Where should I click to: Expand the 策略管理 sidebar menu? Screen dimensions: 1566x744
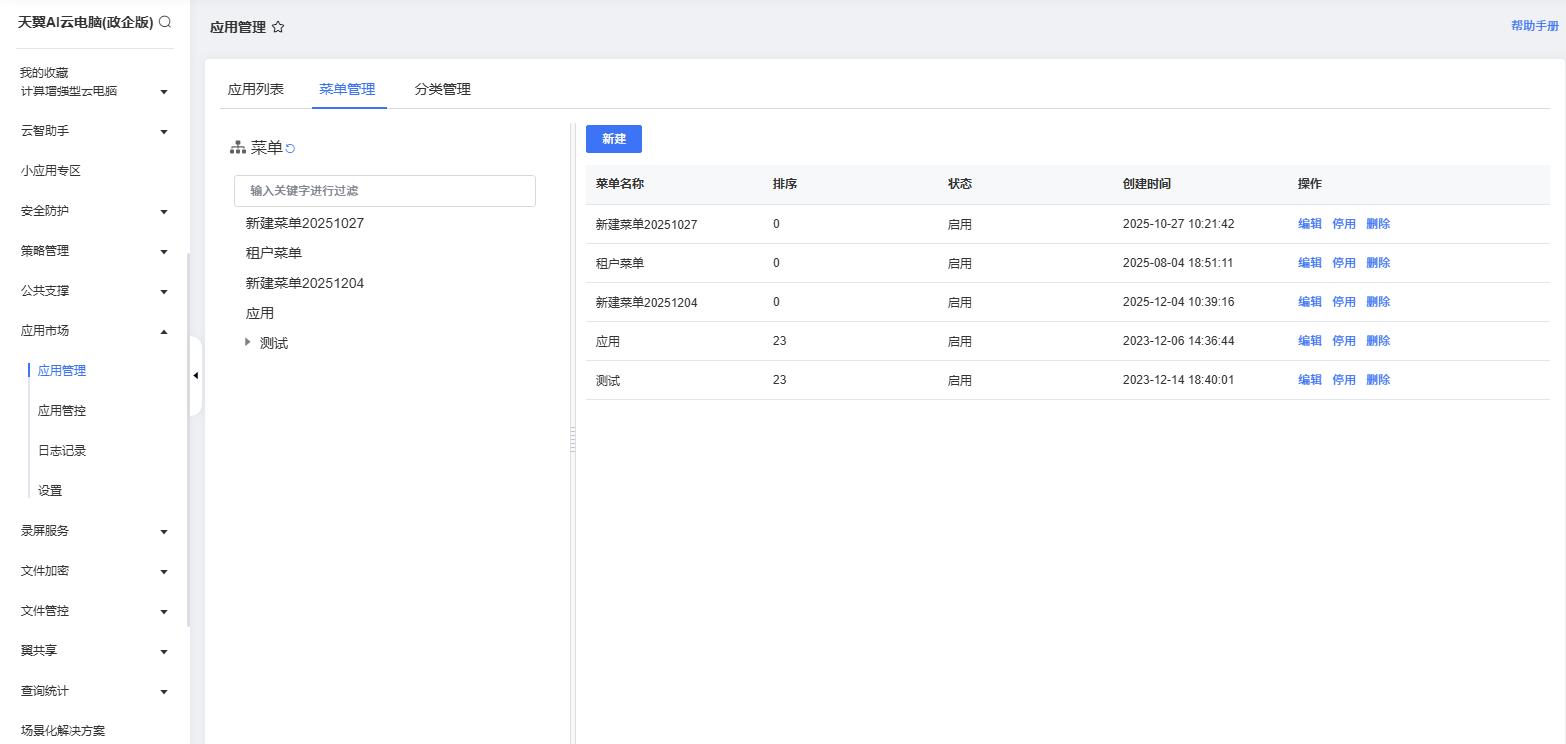[164, 252]
